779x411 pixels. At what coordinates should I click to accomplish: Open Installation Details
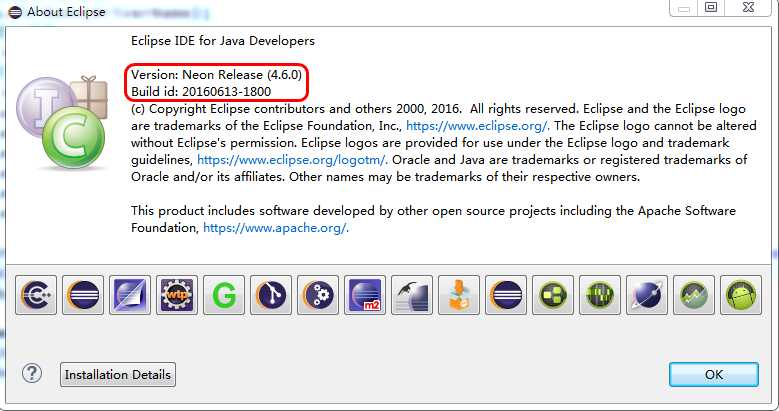tap(118, 374)
